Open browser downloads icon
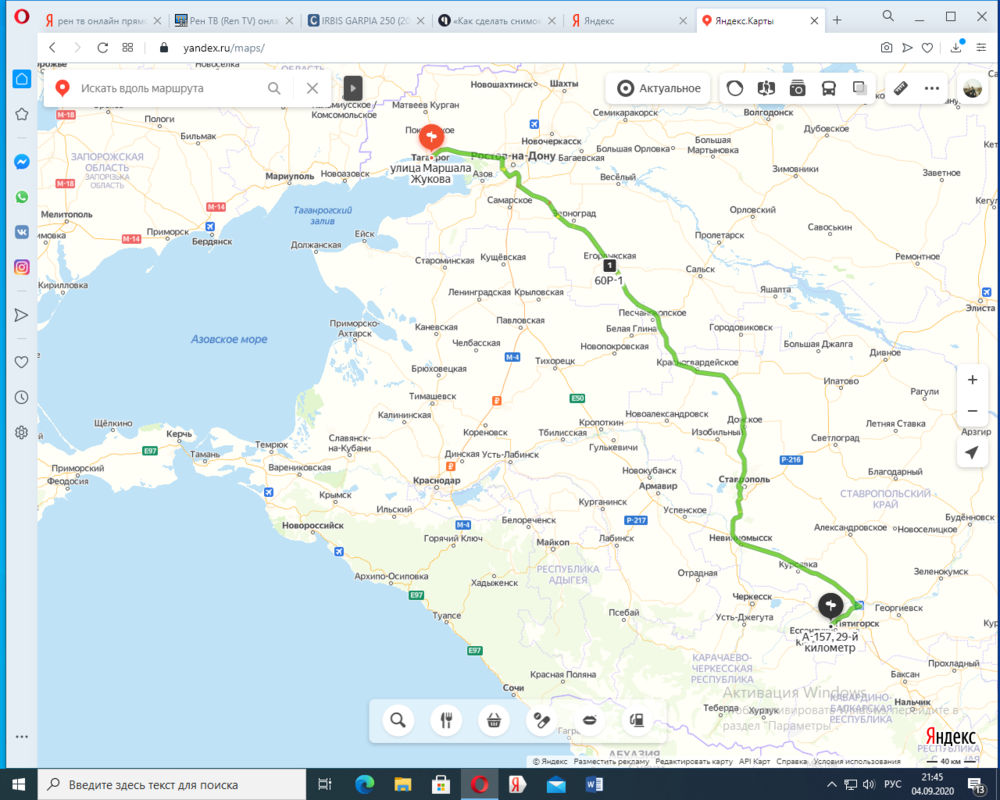The image size is (1000, 800). click(x=956, y=48)
